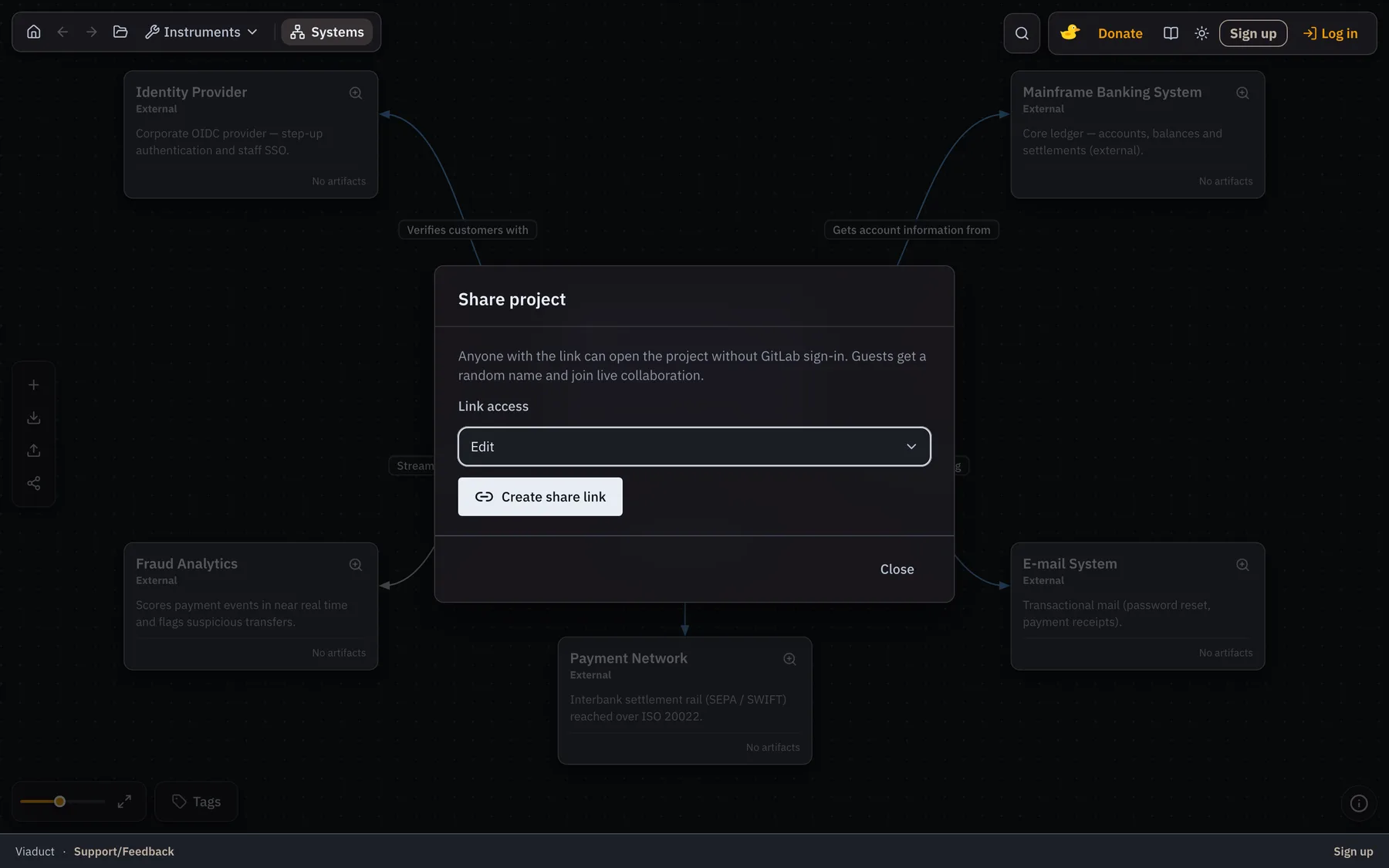Viewport: 1389px width, 868px height.
Task: Click the 'Verifies customers with' relation label
Action: 468,230
